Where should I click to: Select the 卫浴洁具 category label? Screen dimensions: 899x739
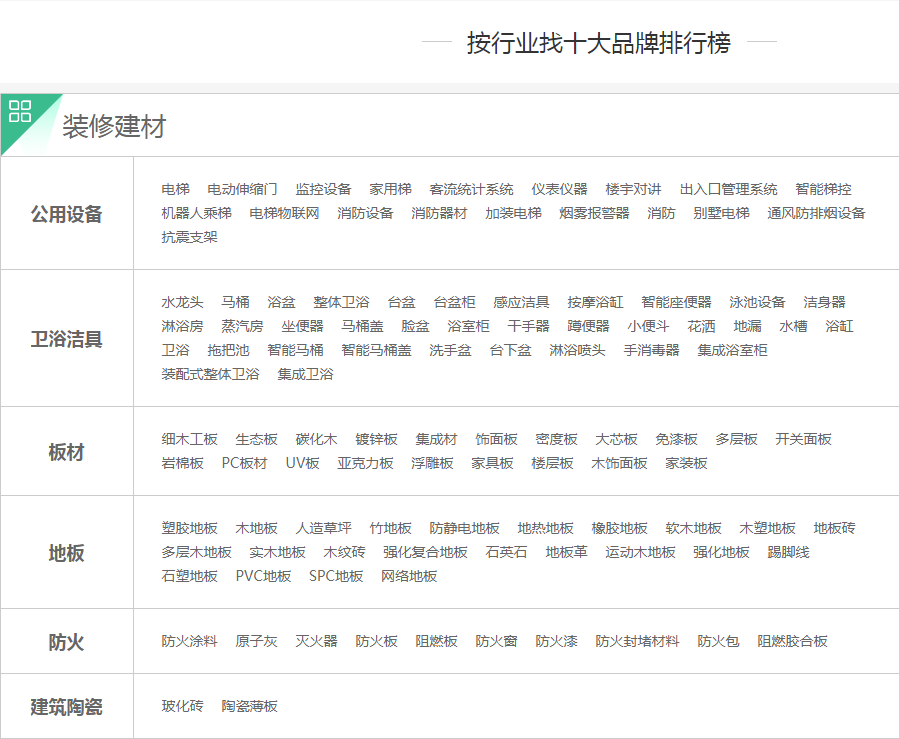(x=66, y=339)
